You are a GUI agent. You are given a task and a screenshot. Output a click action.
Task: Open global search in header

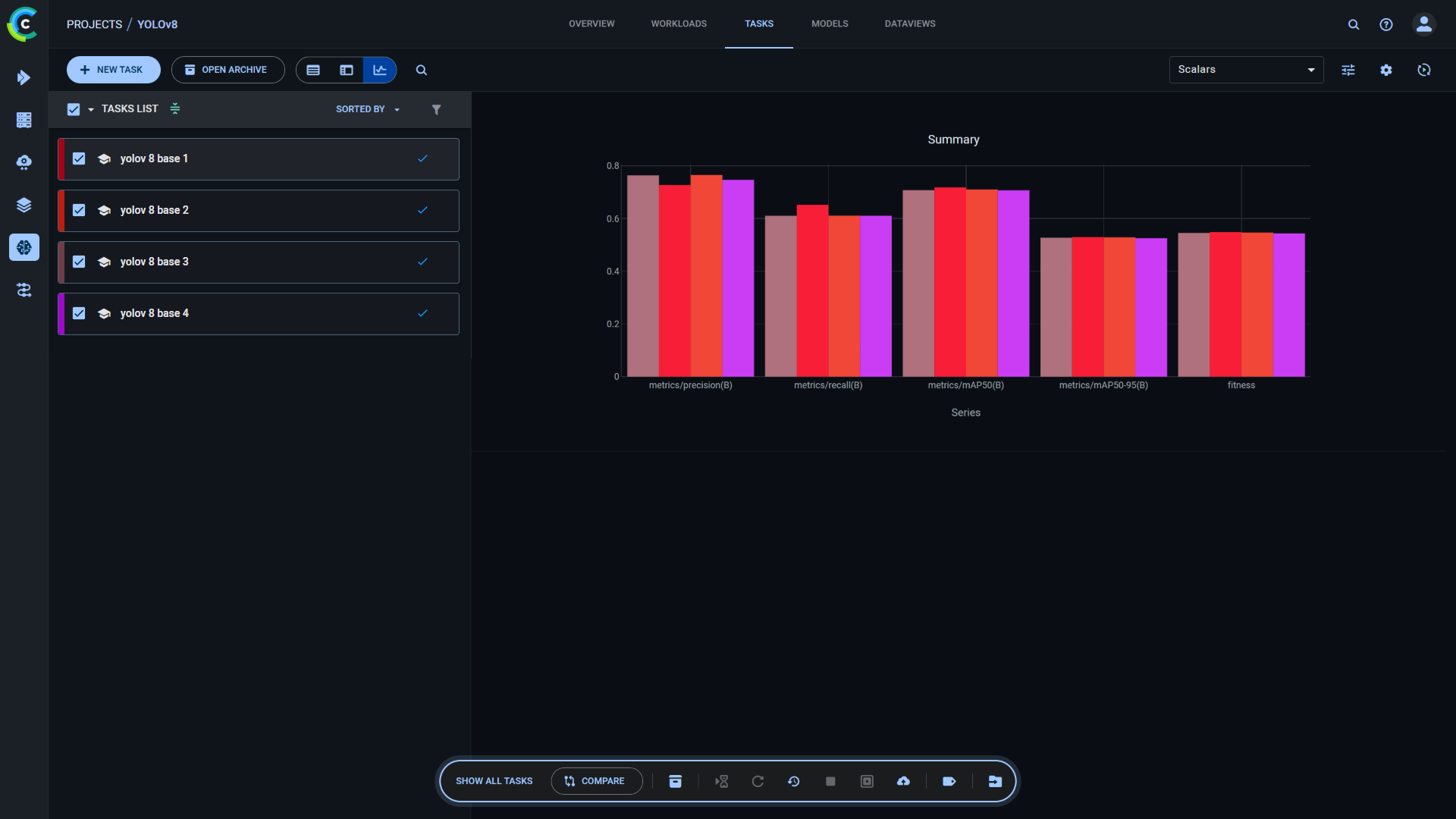point(1354,24)
